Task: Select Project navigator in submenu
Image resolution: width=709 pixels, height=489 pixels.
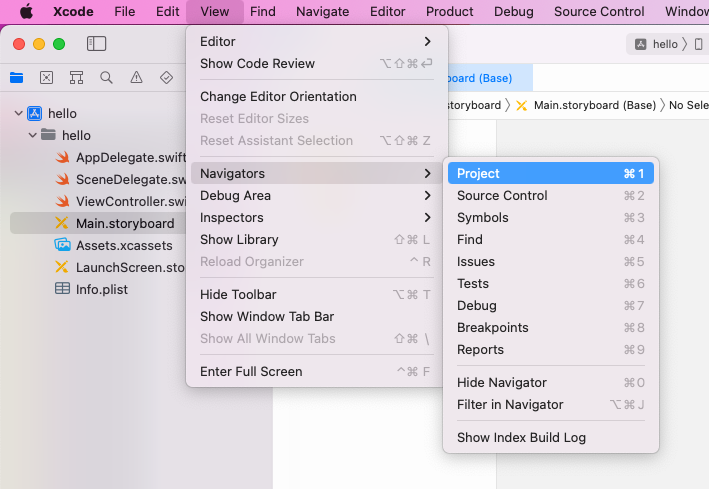Action: (x=551, y=173)
